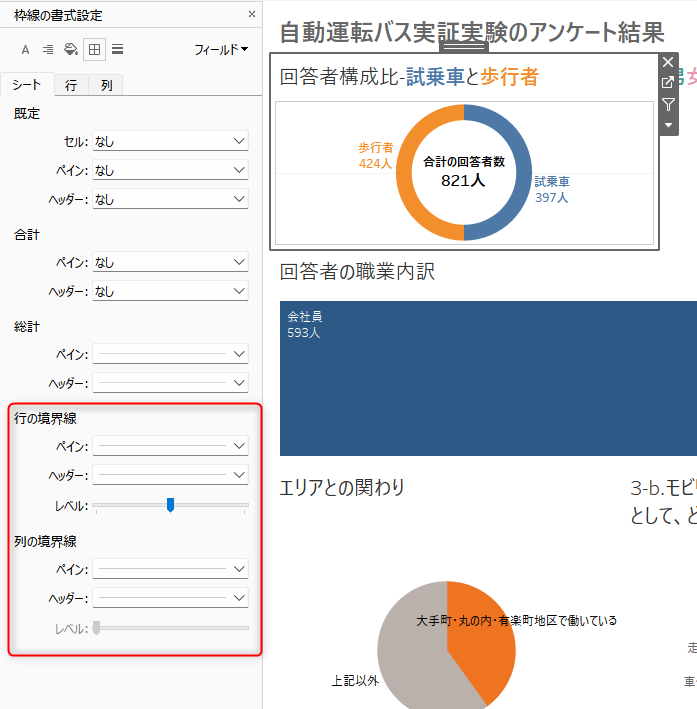This screenshot has width=697, height=709.
Task: Click the 行の境界線 レベル slider handle
Action: click(x=170, y=505)
